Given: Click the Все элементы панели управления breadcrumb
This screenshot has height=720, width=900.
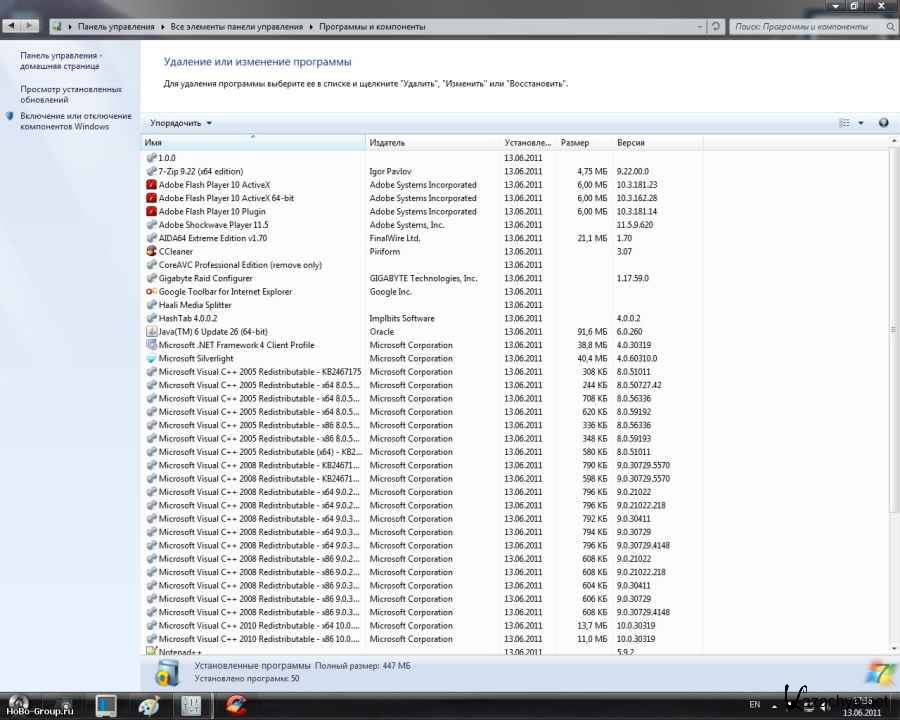Looking at the screenshot, I should pyautogui.click(x=237, y=26).
